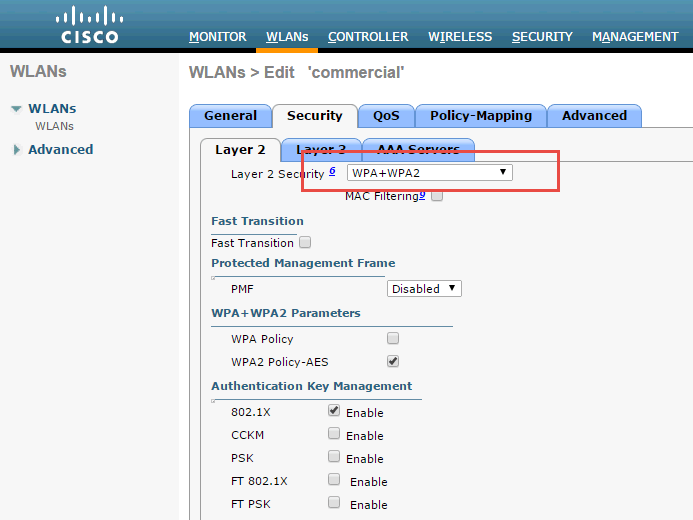
Task: Select WLANs sub-item in sidebar
Action: click(x=54, y=126)
